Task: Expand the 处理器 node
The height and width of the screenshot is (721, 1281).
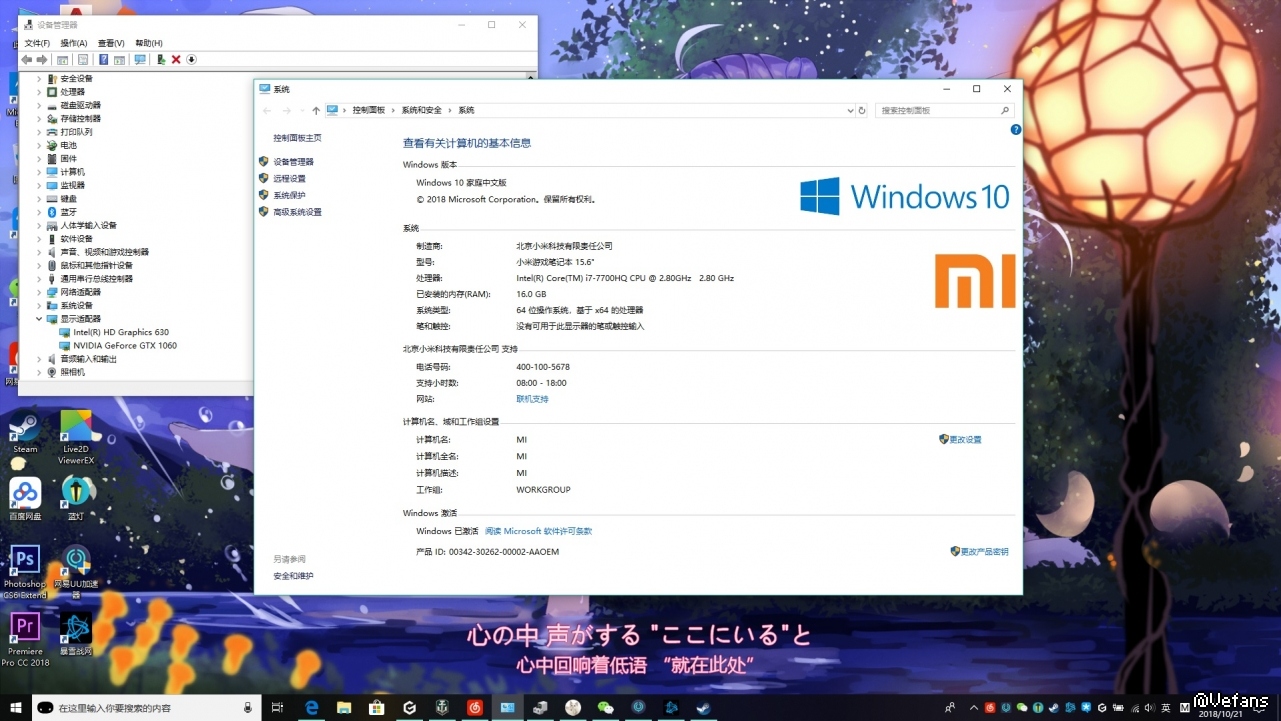Action: point(39,92)
